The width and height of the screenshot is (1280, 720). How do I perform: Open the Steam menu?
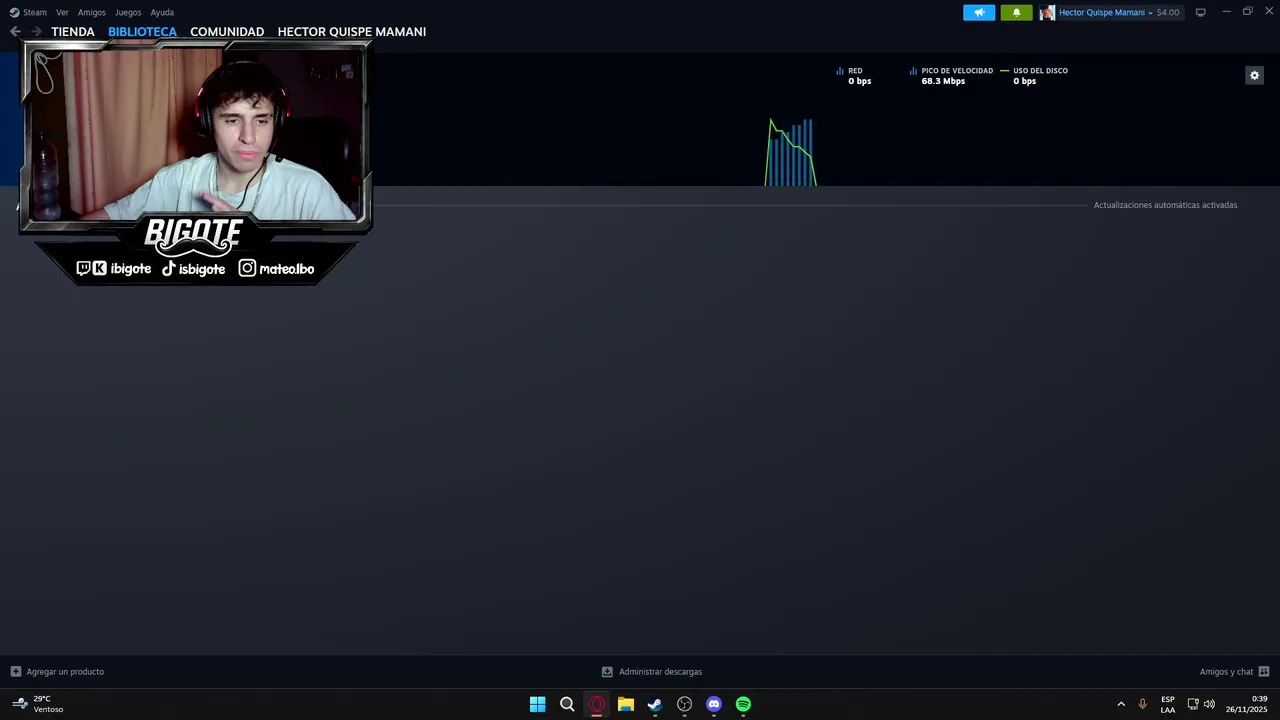28,12
